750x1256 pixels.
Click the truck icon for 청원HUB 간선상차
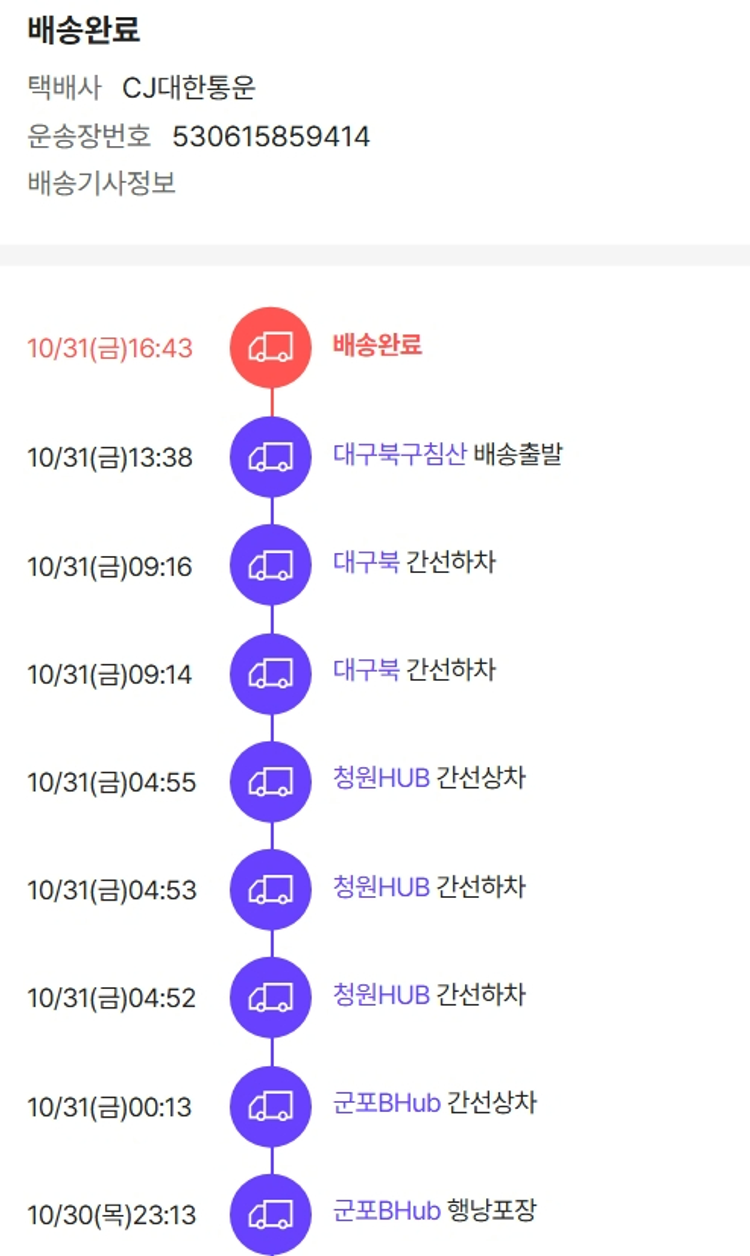pos(271,781)
